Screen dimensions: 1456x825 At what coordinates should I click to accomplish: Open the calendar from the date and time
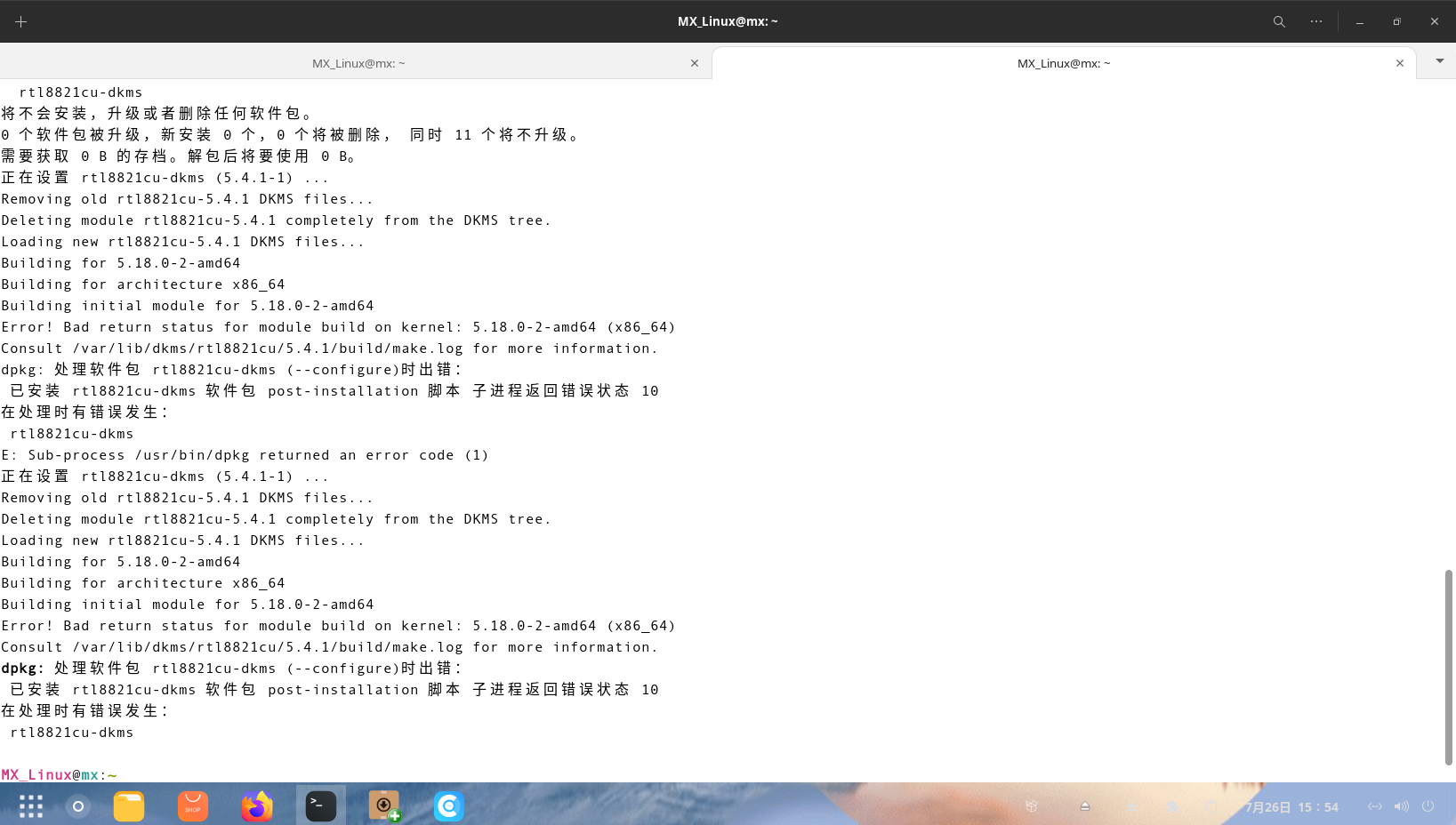pyautogui.click(x=1291, y=807)
